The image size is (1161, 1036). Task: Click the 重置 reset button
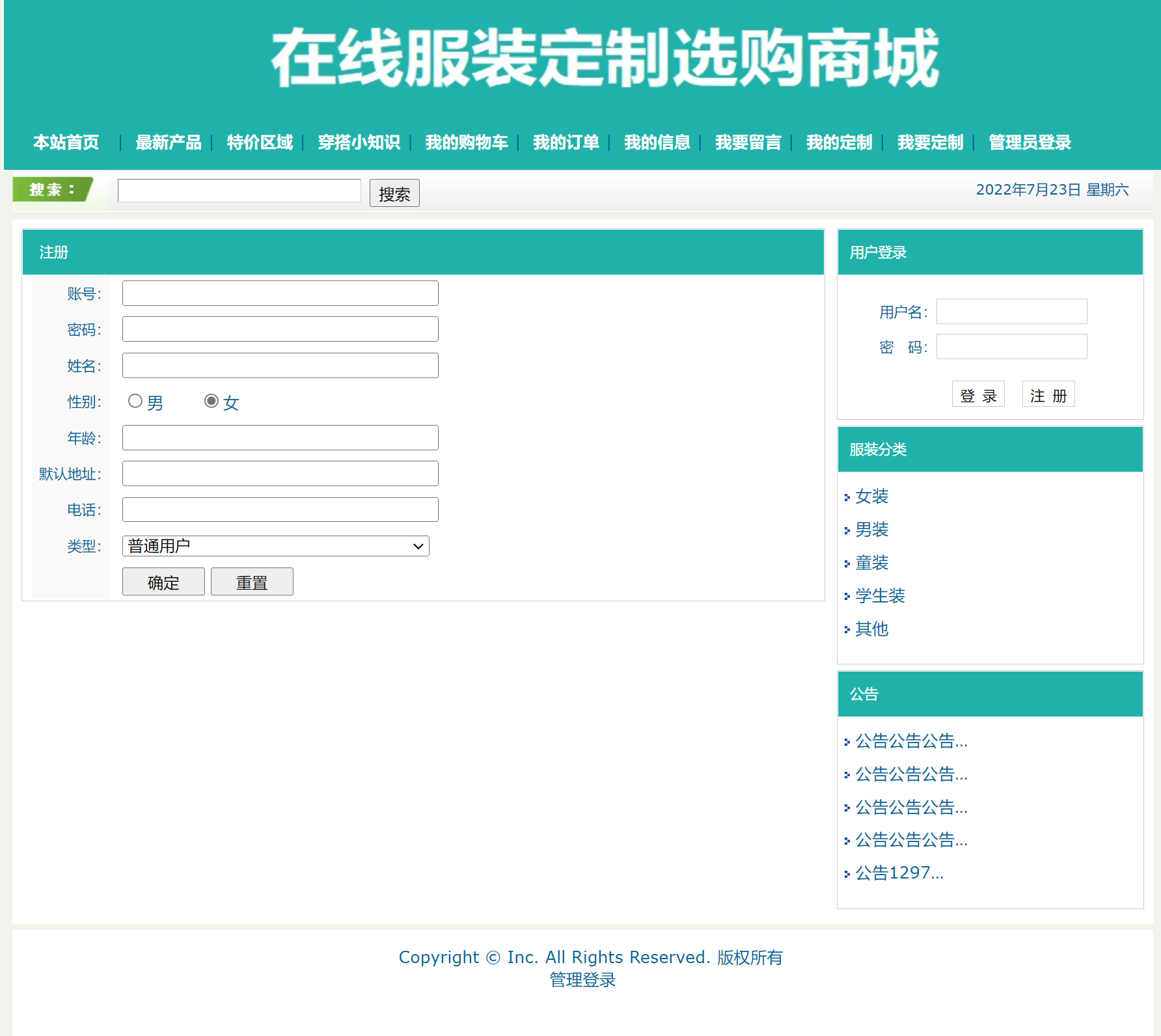252,581
